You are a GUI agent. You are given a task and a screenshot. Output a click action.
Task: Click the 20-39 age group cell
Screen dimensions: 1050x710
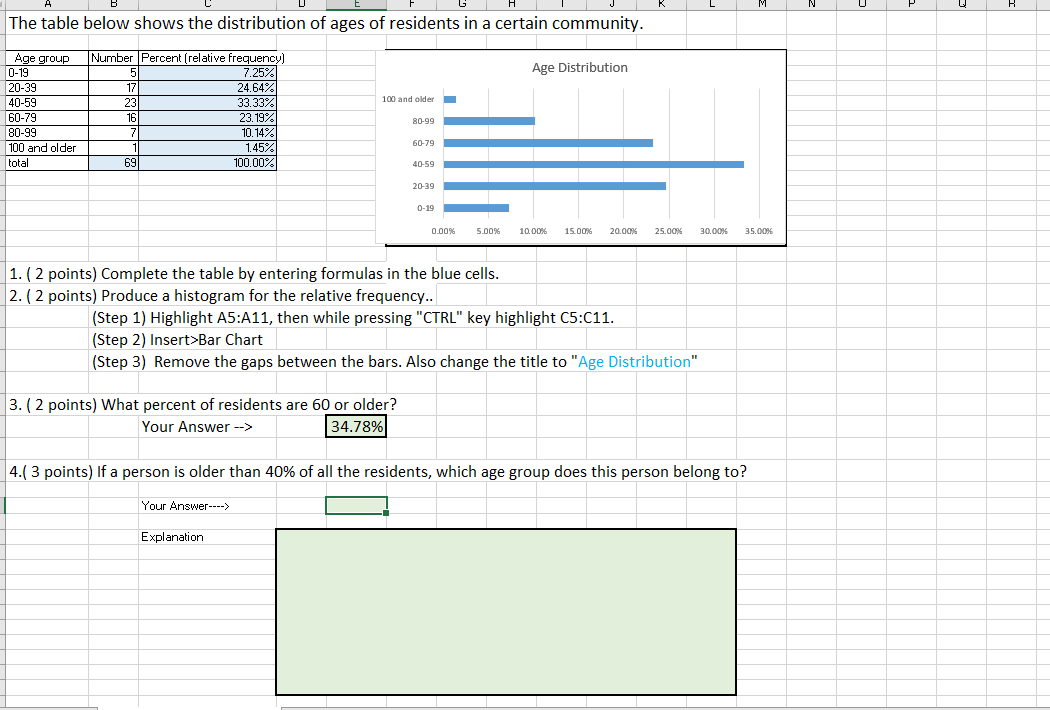[x=47, y=88]
